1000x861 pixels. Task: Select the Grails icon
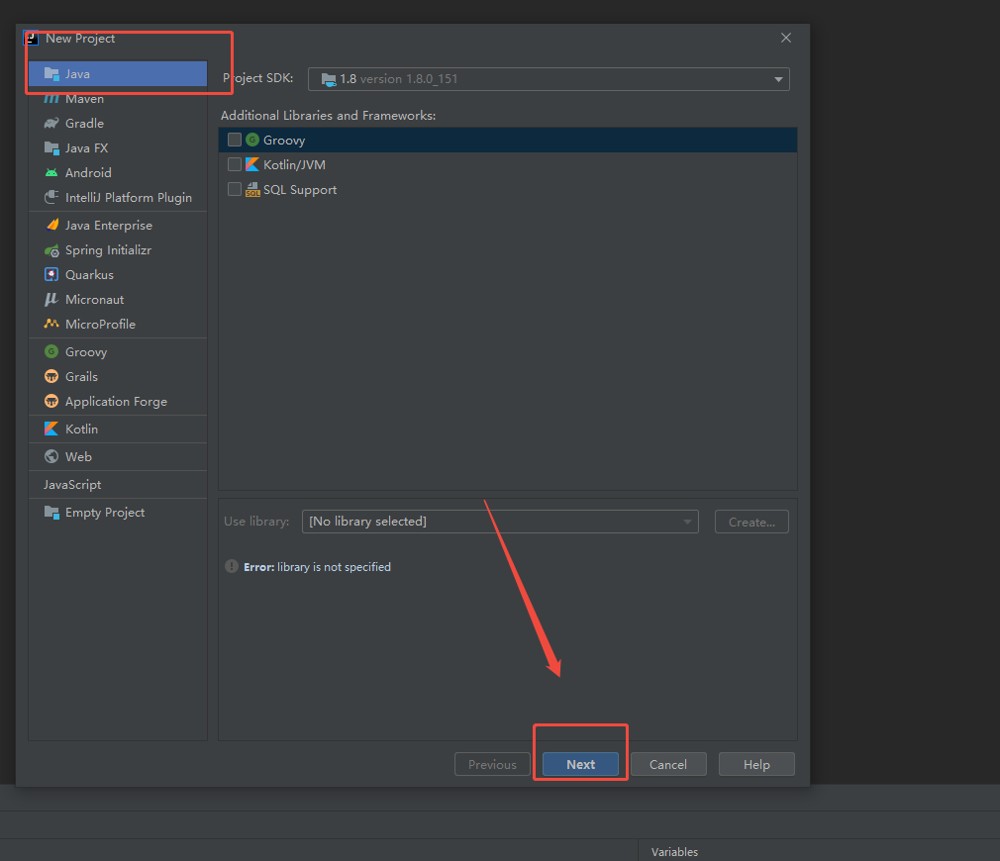click(52, 376)
